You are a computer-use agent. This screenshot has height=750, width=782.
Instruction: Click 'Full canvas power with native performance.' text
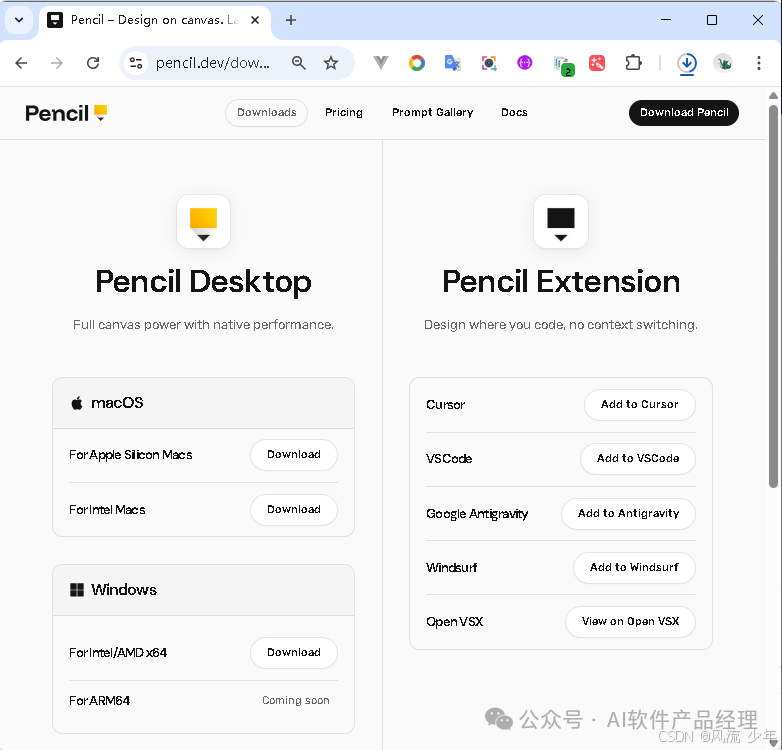coord(203,325)
